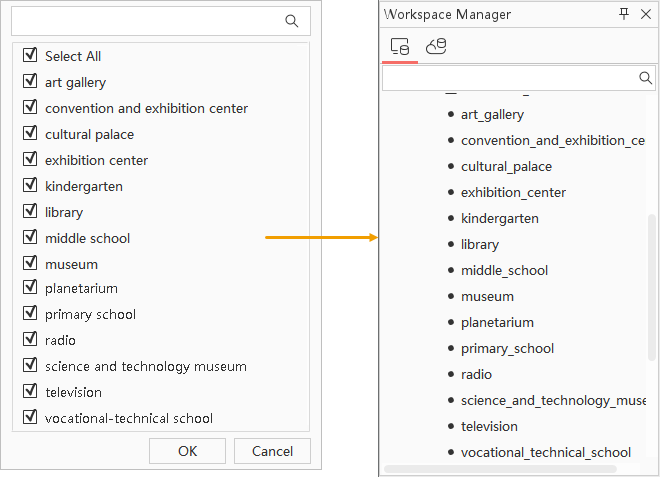This screenshot has width=660, height=477.
Task: Uncheck the art gallery checkbox
Action: pos(30,82)
